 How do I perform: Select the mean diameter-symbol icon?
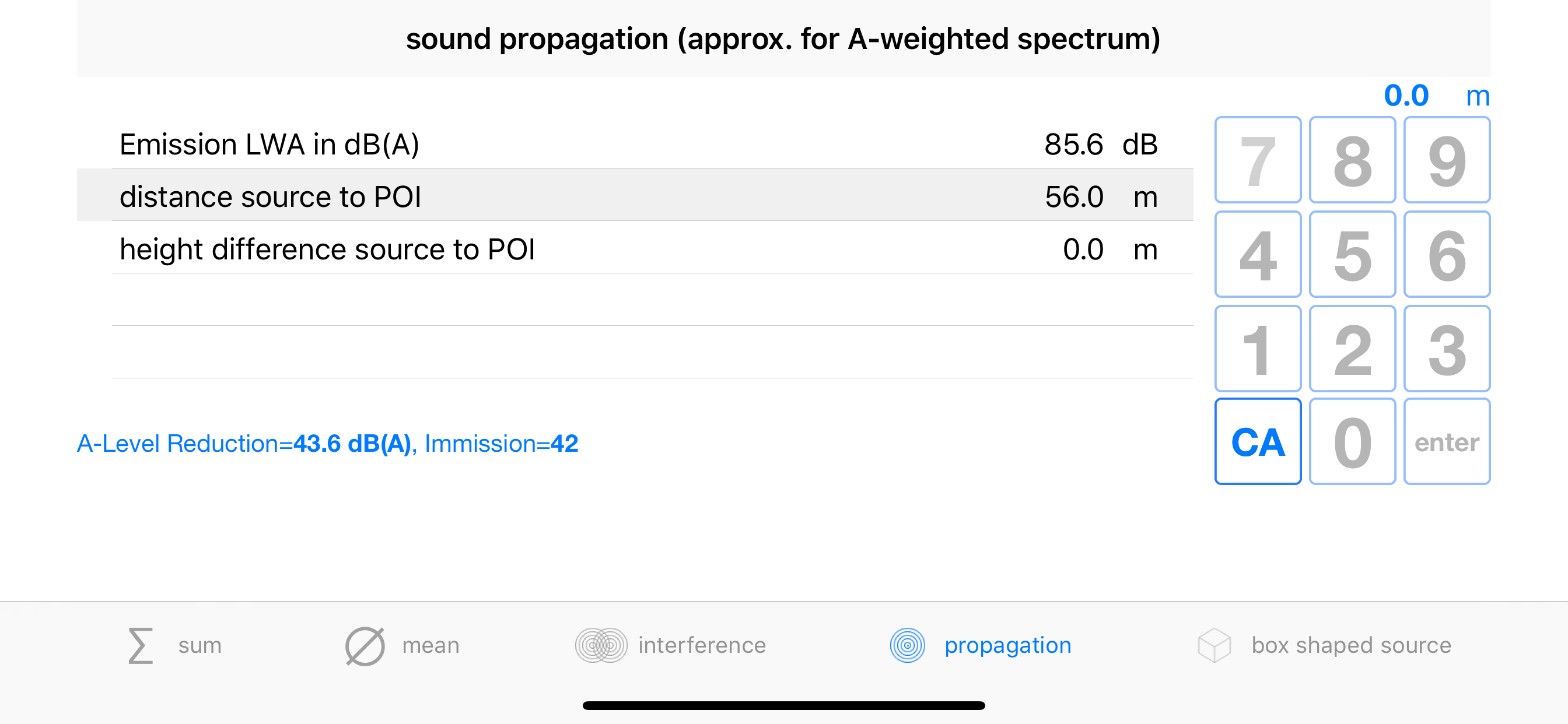(x=365, y=645)
